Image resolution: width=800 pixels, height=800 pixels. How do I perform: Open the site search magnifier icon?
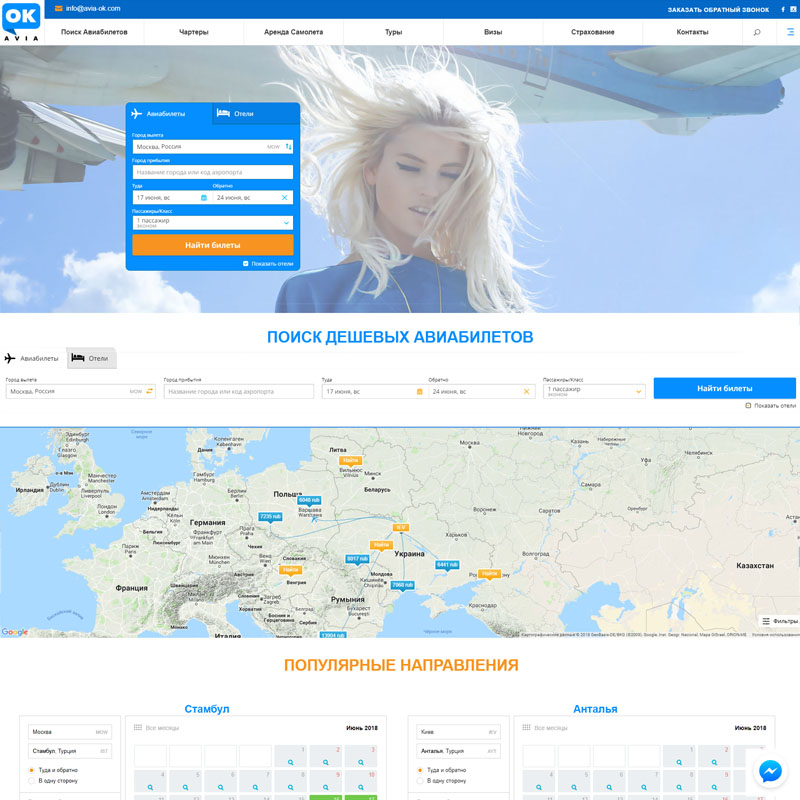point(757,32)
